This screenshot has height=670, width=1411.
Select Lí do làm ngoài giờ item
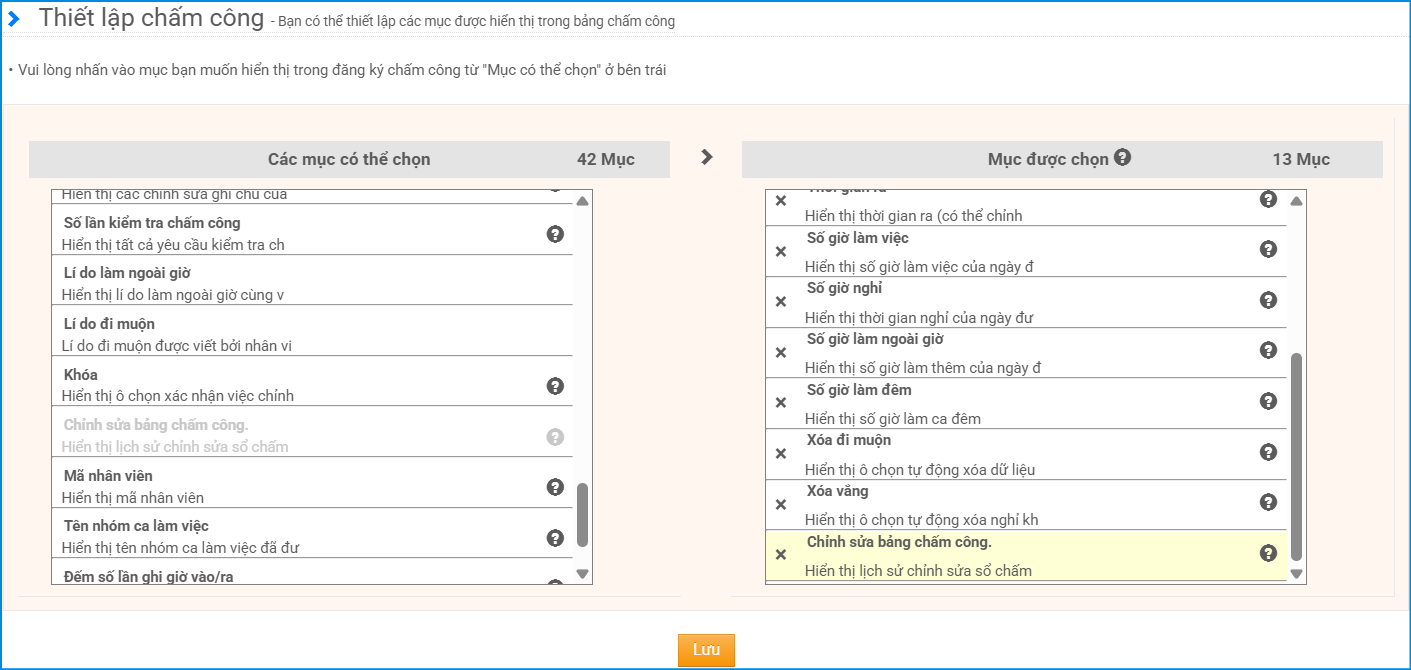(300, 283)
